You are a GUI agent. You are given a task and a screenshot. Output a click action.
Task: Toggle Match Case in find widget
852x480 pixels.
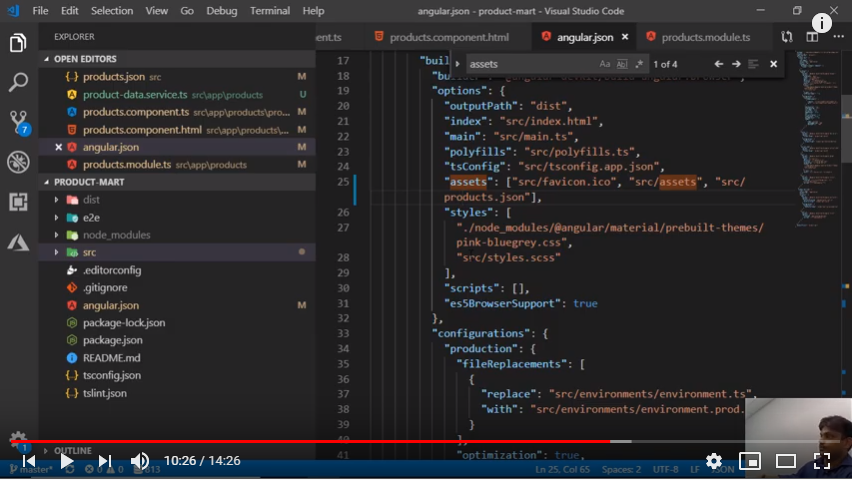(x=605, y=64)
